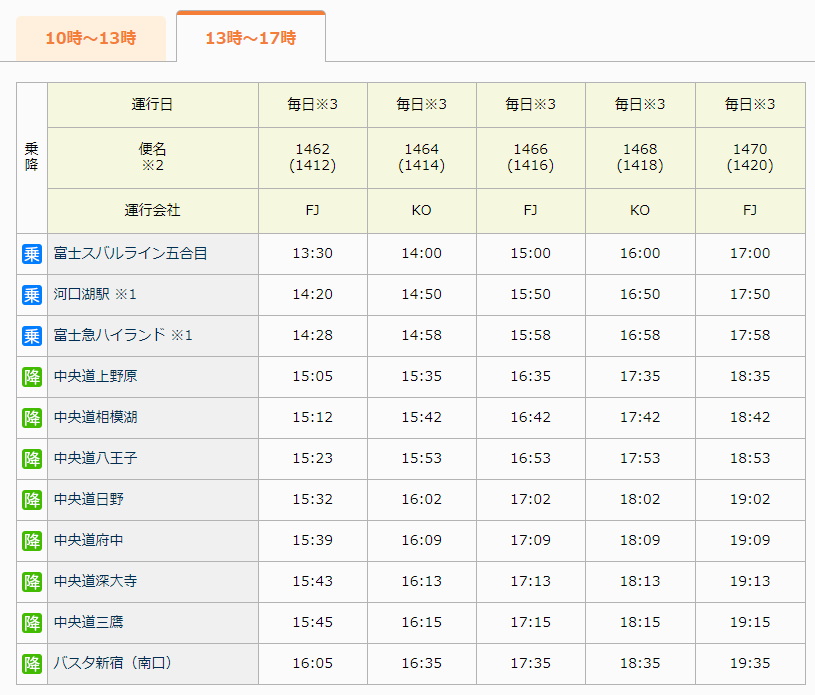This screenshot has width=815, height=695.
Task: Select stop name 中央道三鷹
Action: pos(88,622)
